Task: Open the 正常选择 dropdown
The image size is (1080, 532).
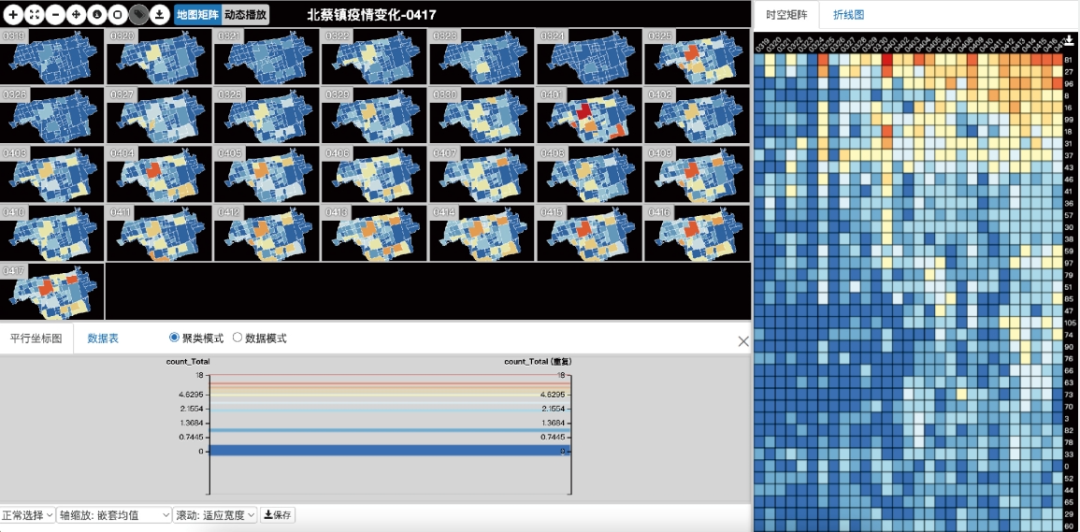Action: point(28,515)
